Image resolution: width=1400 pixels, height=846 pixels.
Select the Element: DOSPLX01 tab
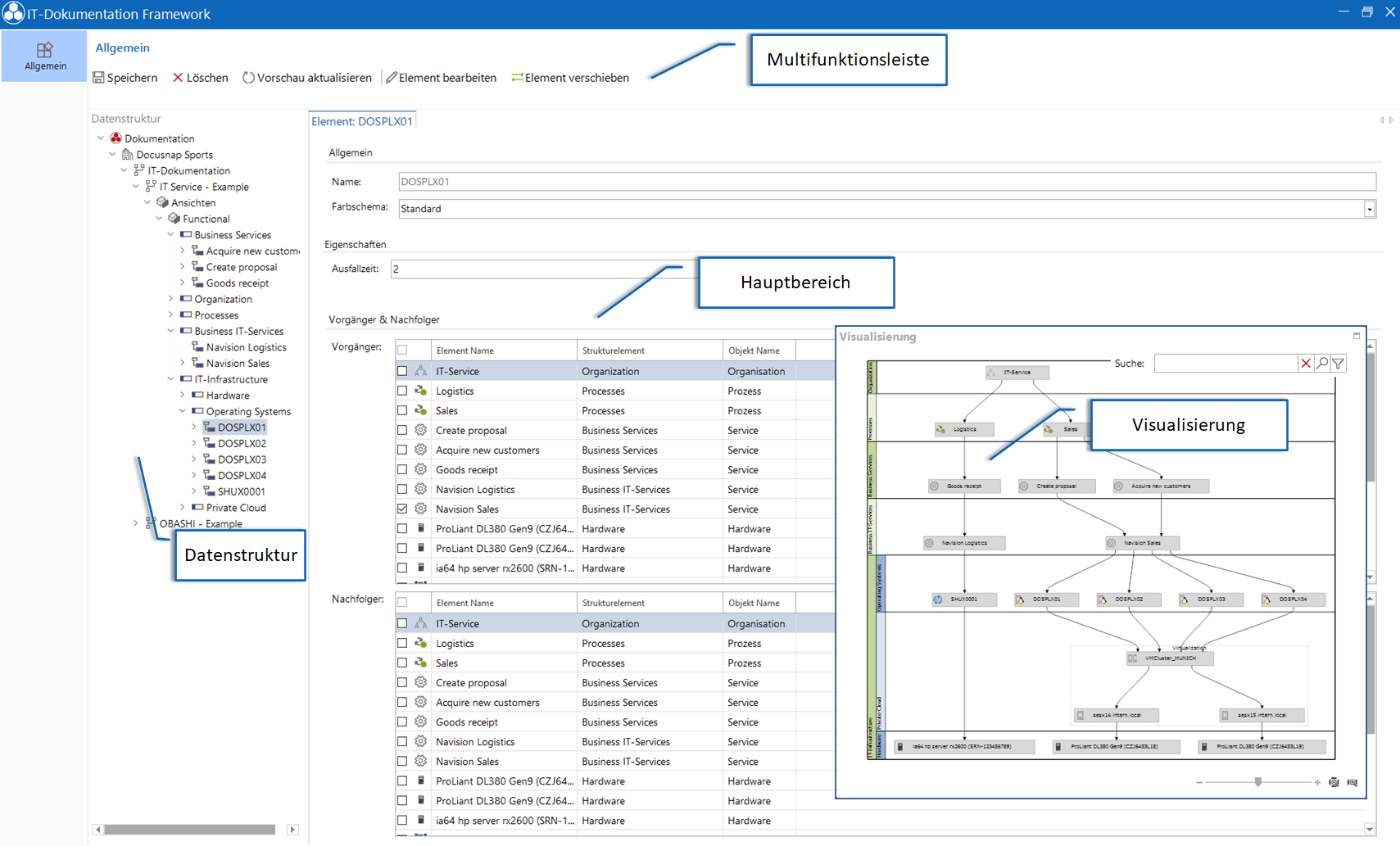tap(362, 121)
